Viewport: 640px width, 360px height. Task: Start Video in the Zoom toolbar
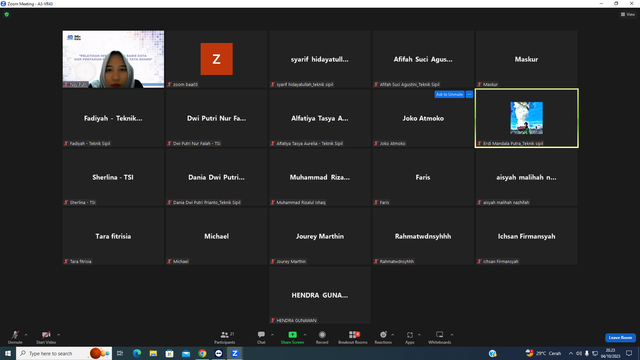(x=46, y=337)
